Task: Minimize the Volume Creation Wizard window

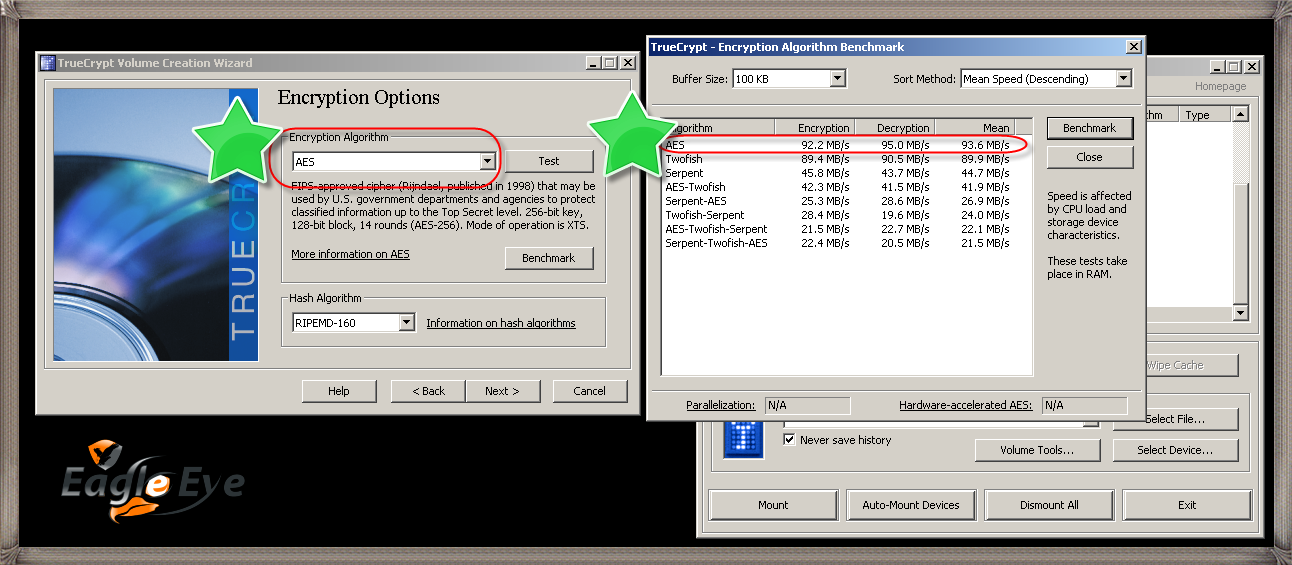Action: (594, 62)
